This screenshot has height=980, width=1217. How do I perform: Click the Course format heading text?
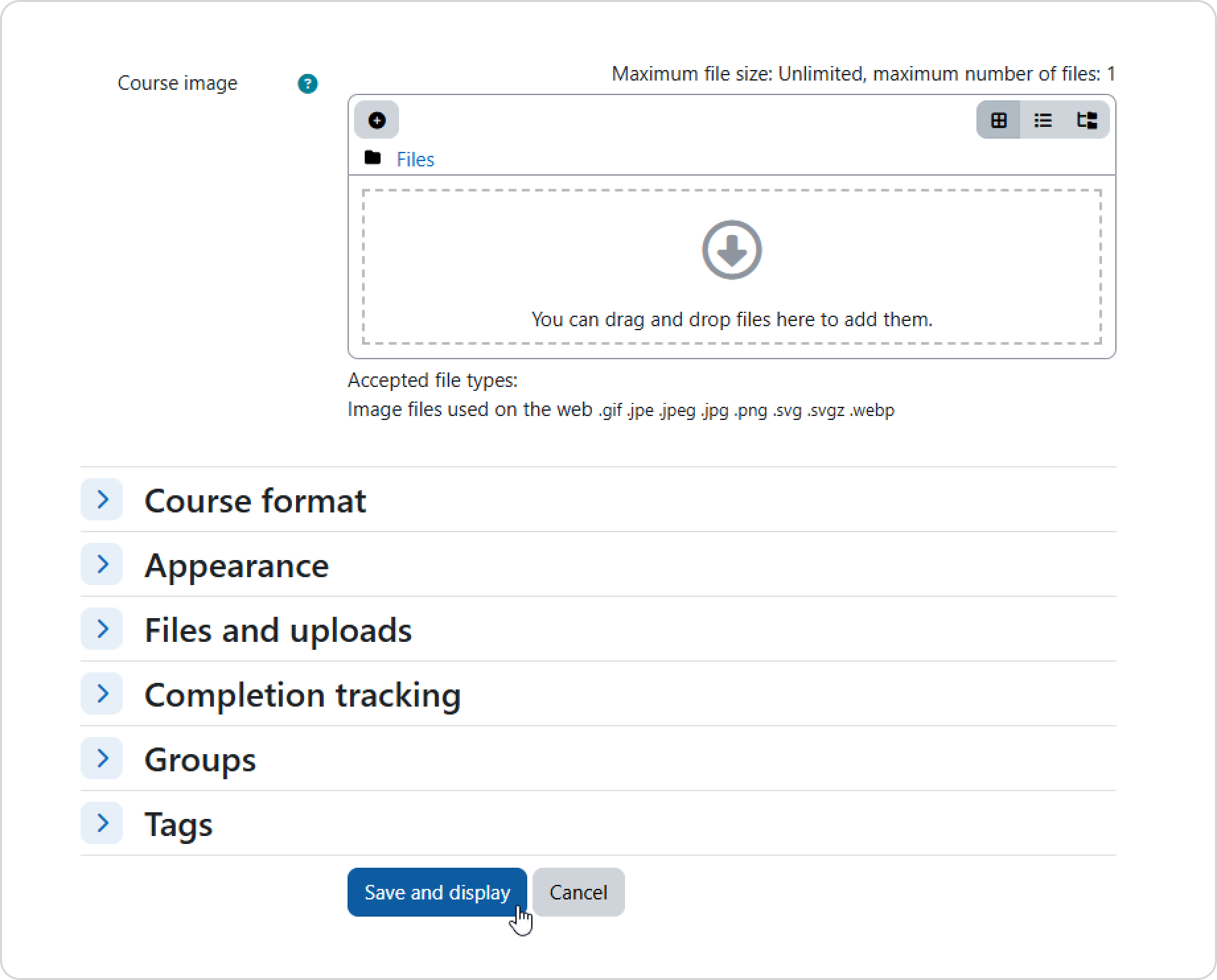(x=255, y=501)
